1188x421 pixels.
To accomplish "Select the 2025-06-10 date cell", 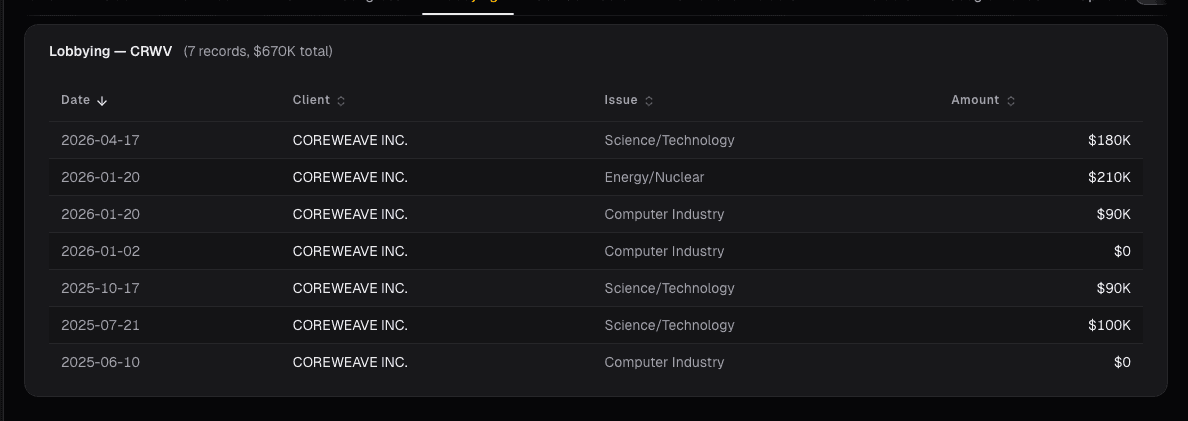I will tap(100, 363).
